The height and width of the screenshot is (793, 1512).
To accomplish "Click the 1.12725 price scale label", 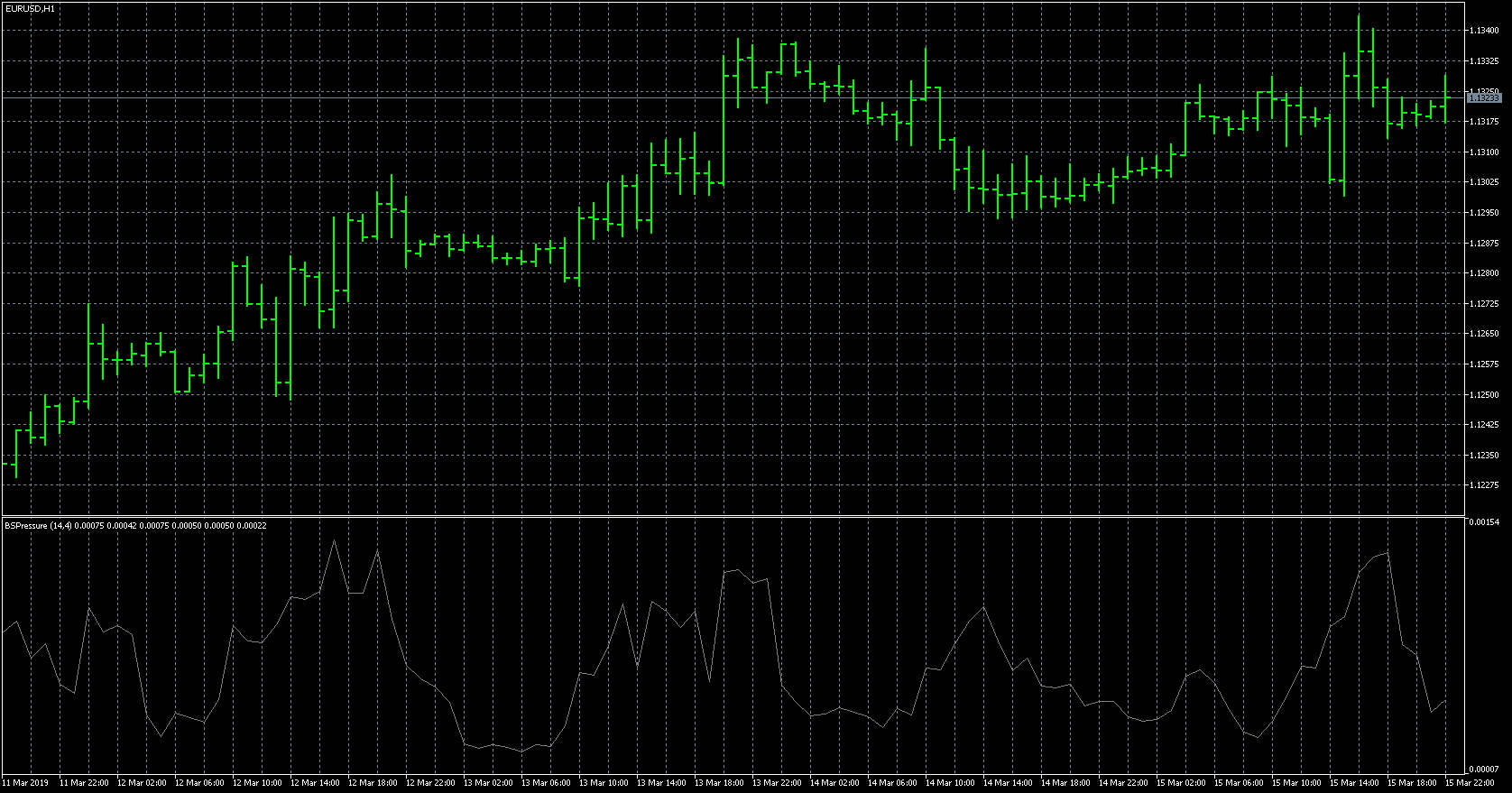I will [1484, 304].
